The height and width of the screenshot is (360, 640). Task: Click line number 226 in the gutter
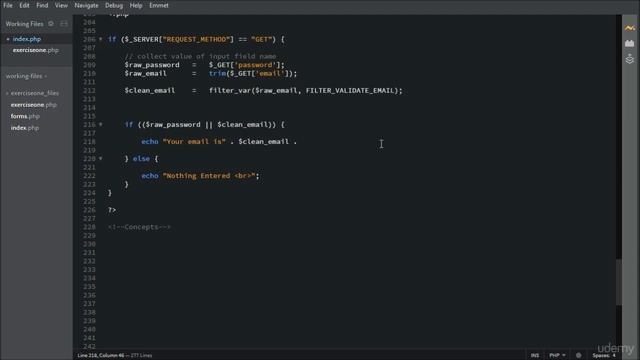click(x=89, y=210)
